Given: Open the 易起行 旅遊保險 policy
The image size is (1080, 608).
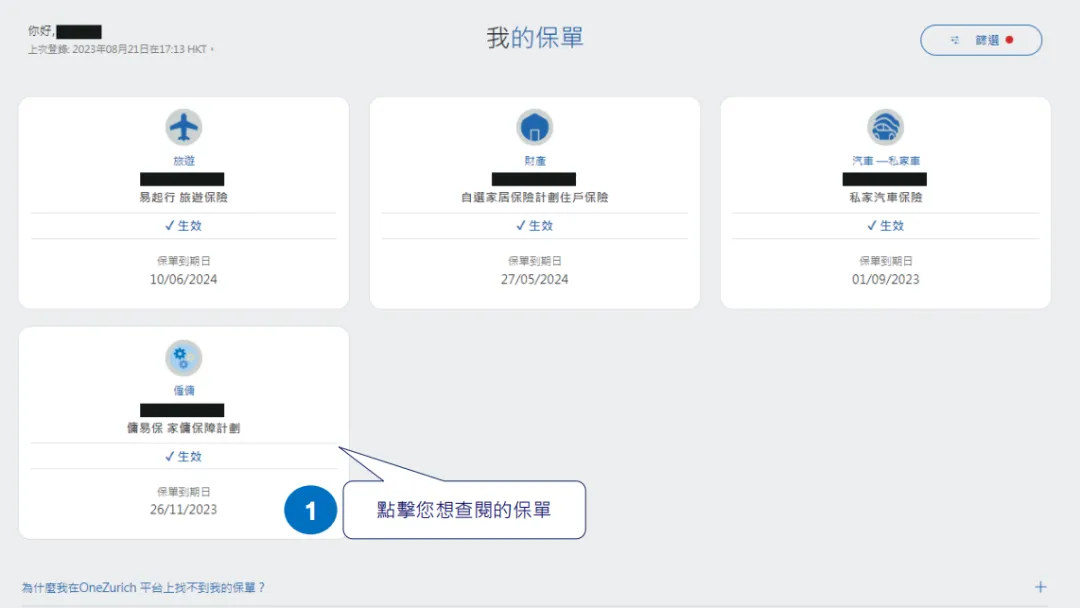Looking at the screenshot, I should [183, 197].
